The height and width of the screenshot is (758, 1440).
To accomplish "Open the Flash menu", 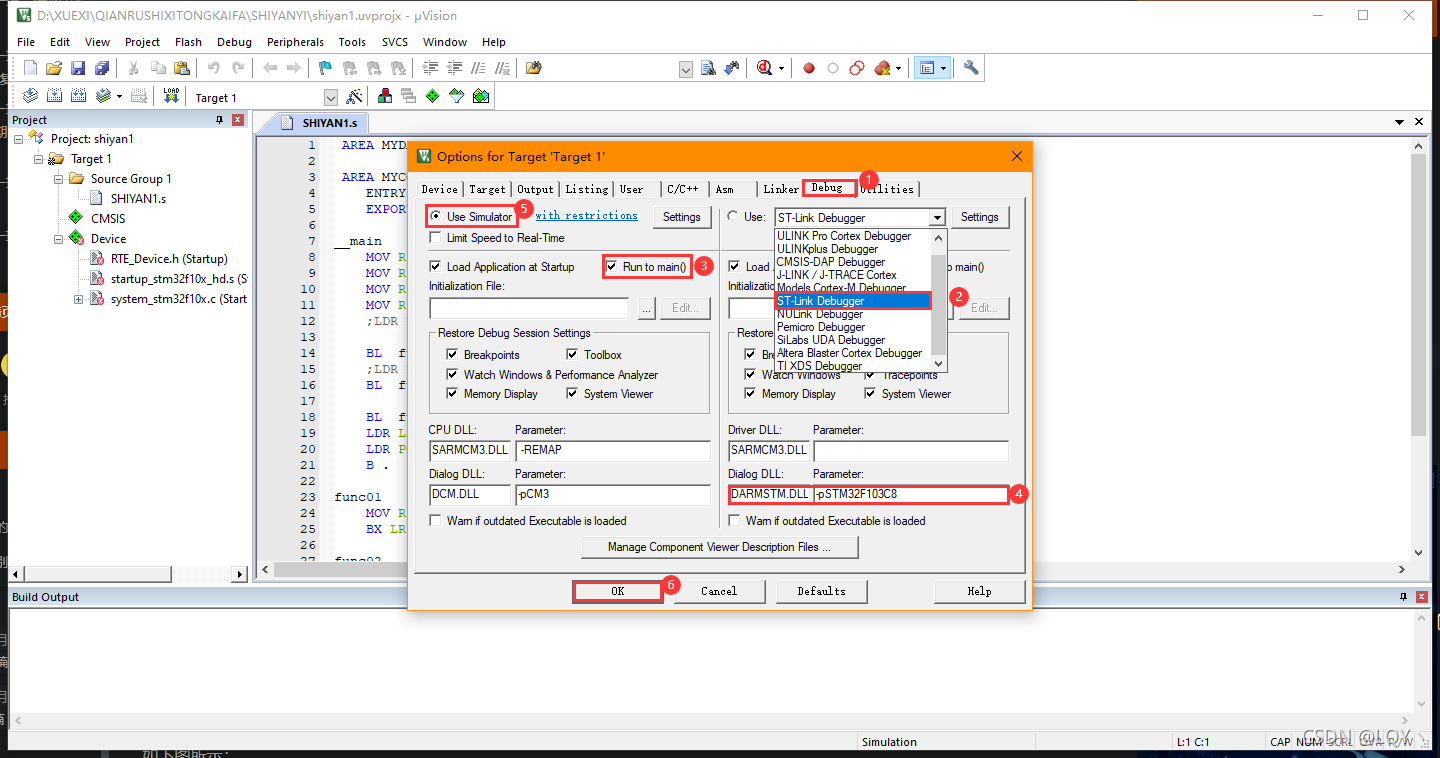I will [188, 42].
